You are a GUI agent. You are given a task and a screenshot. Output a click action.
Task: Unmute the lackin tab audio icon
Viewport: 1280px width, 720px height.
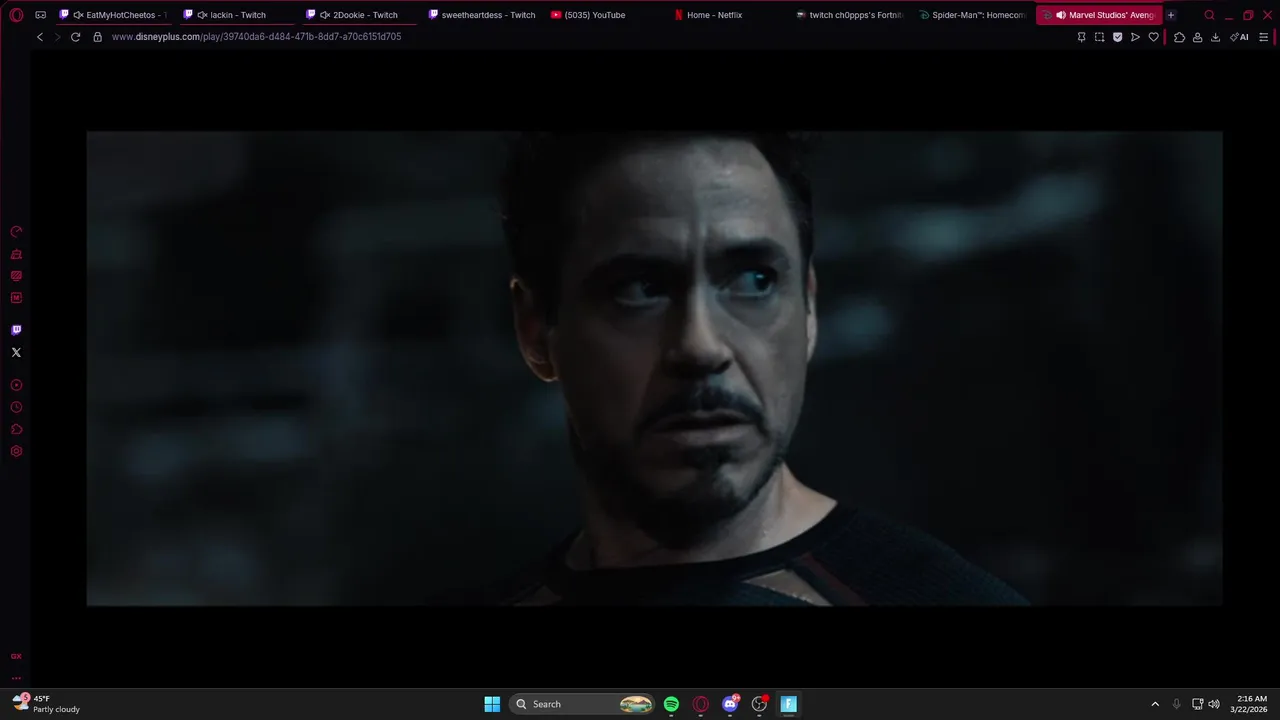point(202,15)
